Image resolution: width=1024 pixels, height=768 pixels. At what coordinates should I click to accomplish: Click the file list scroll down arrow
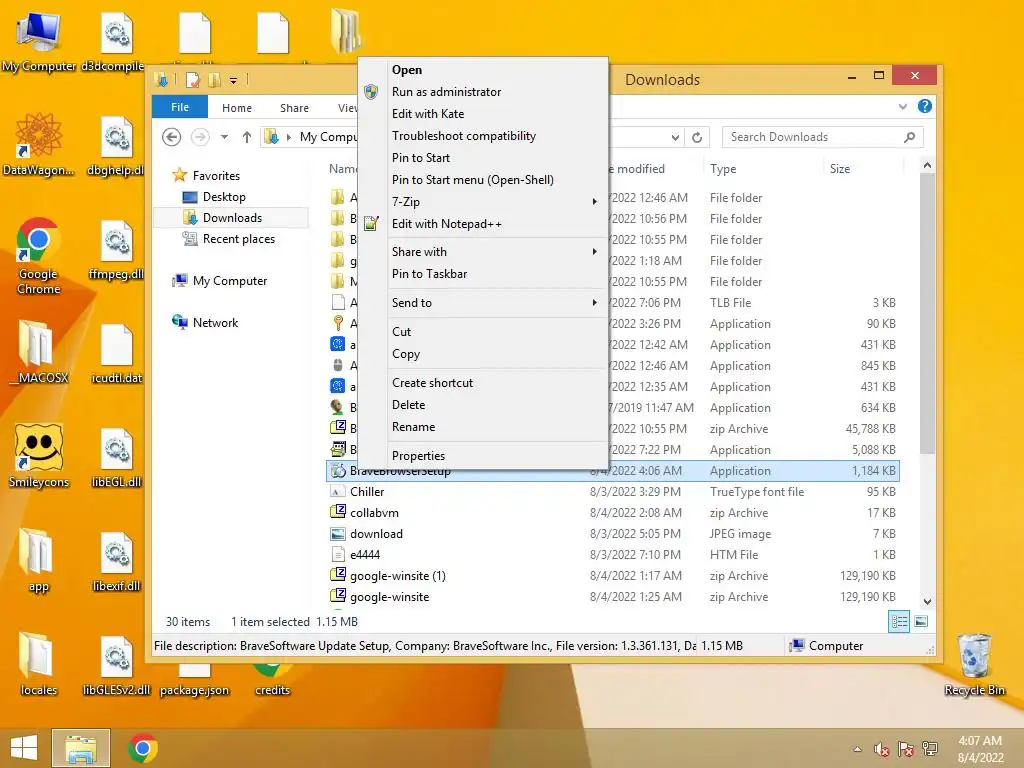(x=927, y=601)
